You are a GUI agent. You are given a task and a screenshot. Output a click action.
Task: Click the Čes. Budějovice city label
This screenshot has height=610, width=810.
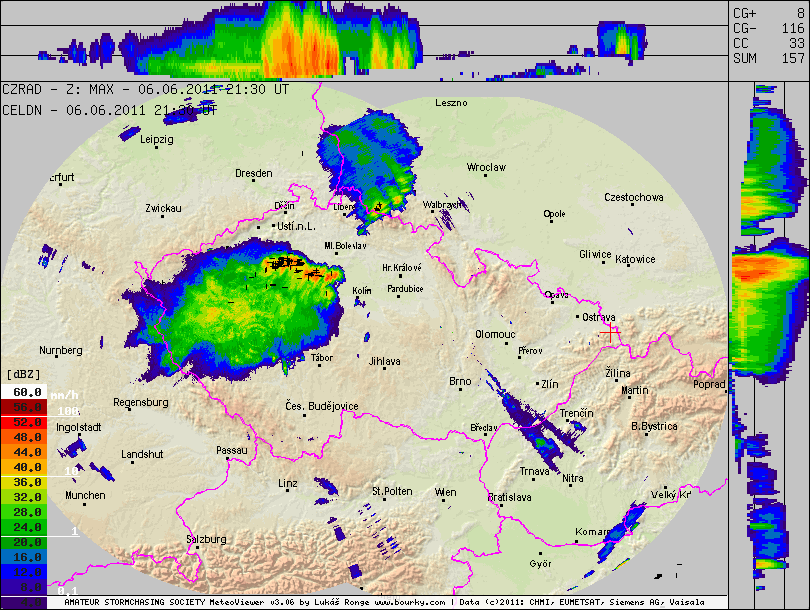tap(321, 405)
